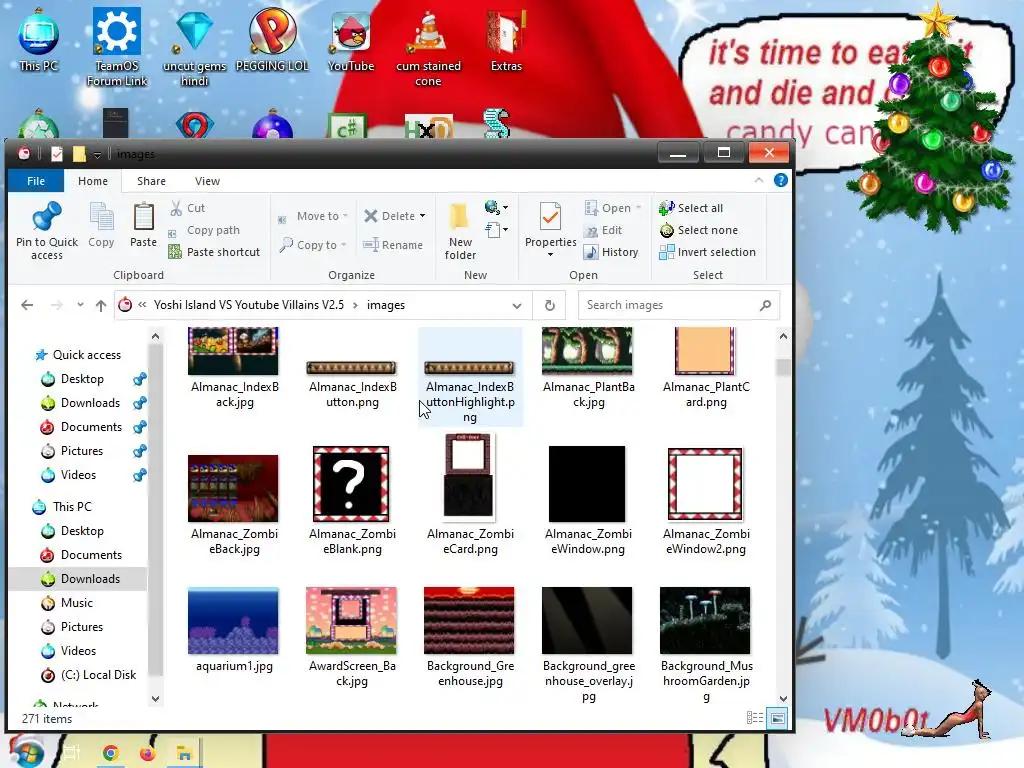
Task: Click the Rename command
Action: point(393,245)
